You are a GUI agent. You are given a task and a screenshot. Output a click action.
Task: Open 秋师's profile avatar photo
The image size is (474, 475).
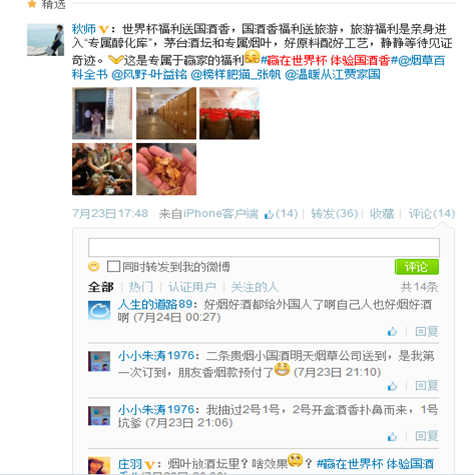click(45, 40)
